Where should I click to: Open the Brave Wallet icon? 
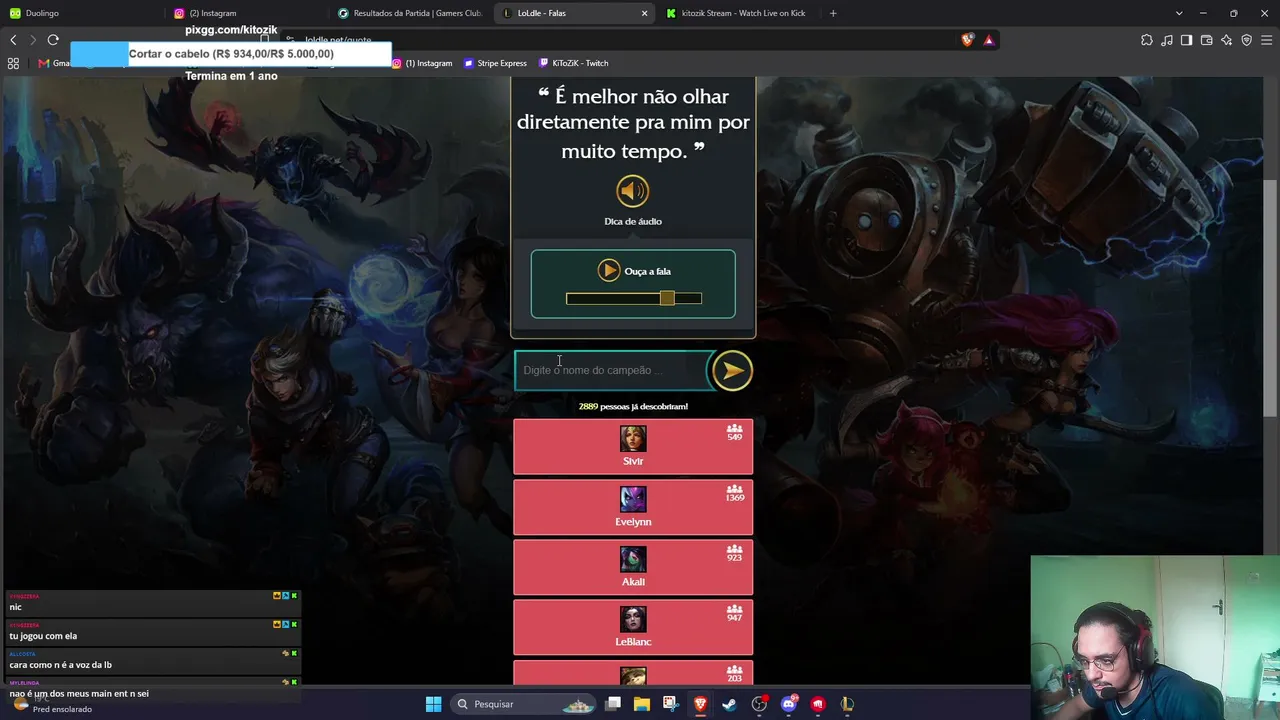1206,40
